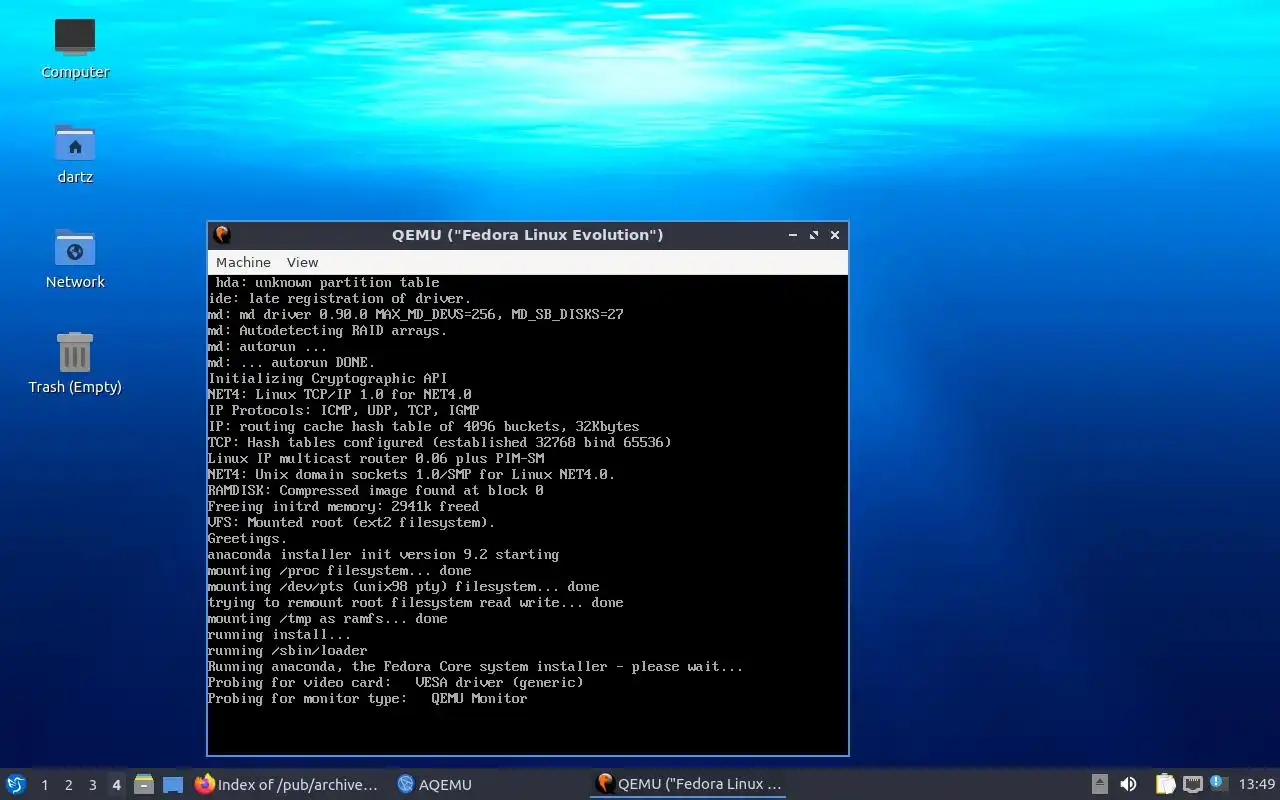
Task: Open the Network desktop icon
Action: [x=75, y=258]
